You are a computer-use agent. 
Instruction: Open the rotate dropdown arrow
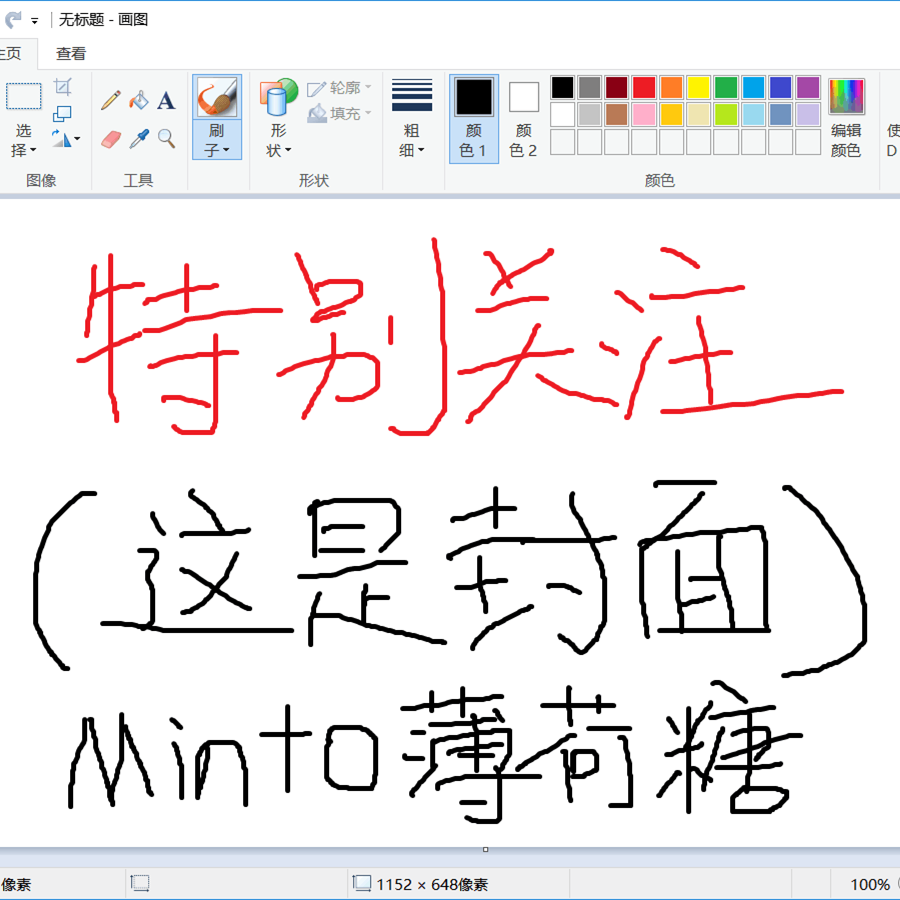[x=77, y=138]
